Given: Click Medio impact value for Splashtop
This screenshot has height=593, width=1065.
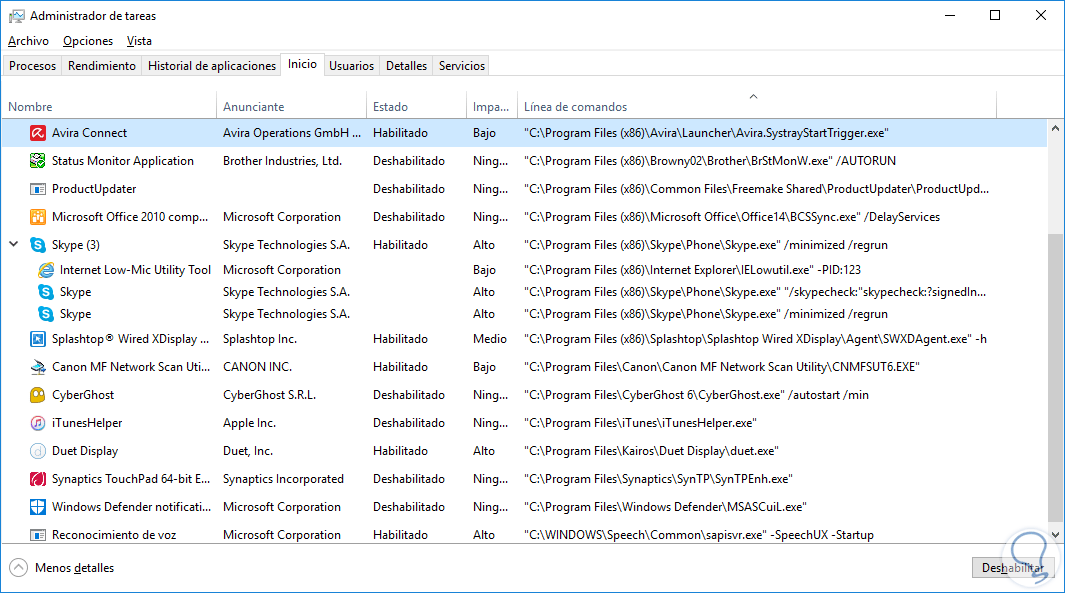Looking at the screenshot, I should pos(490,339).
